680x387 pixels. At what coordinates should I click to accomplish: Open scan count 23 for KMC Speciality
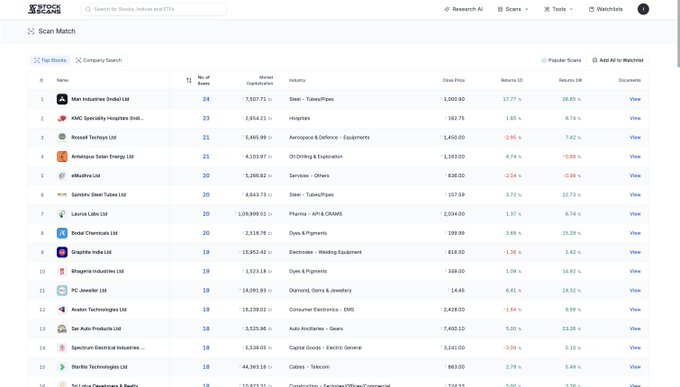point(206,118)
